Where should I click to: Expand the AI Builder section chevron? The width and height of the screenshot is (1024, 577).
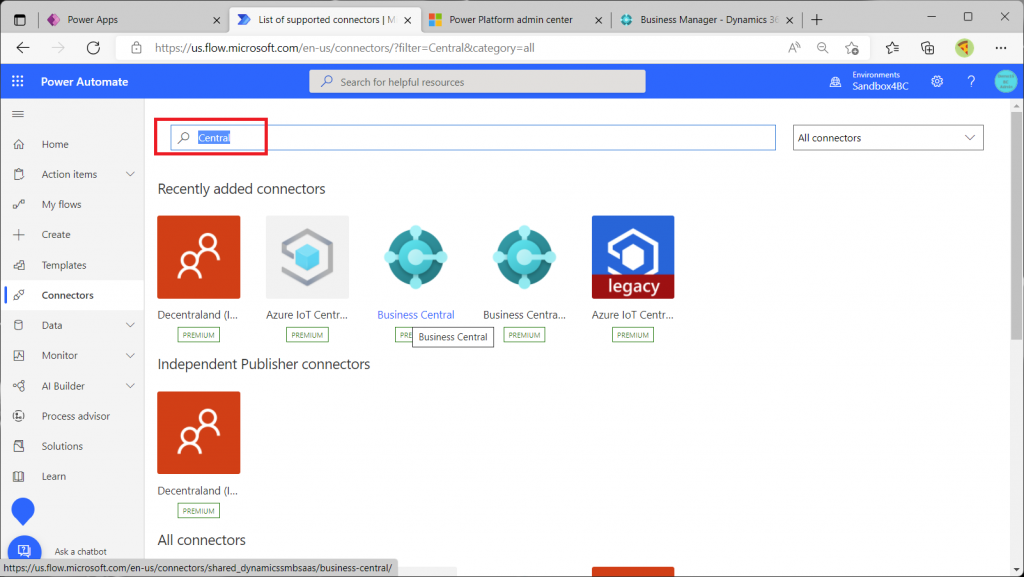[130, 386]
